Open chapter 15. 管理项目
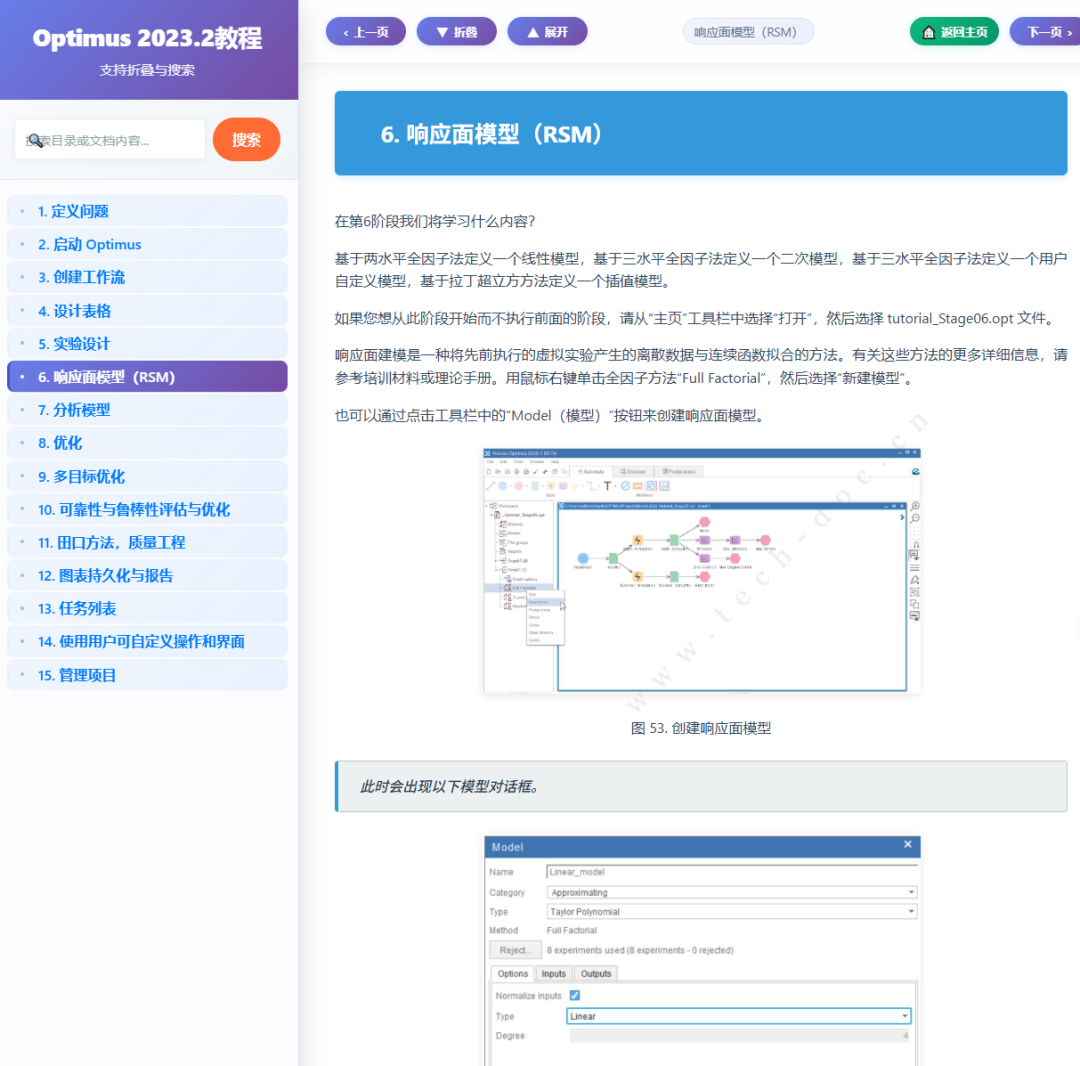This screenshot has height=1066, width=1080. (x=147, y=675)
